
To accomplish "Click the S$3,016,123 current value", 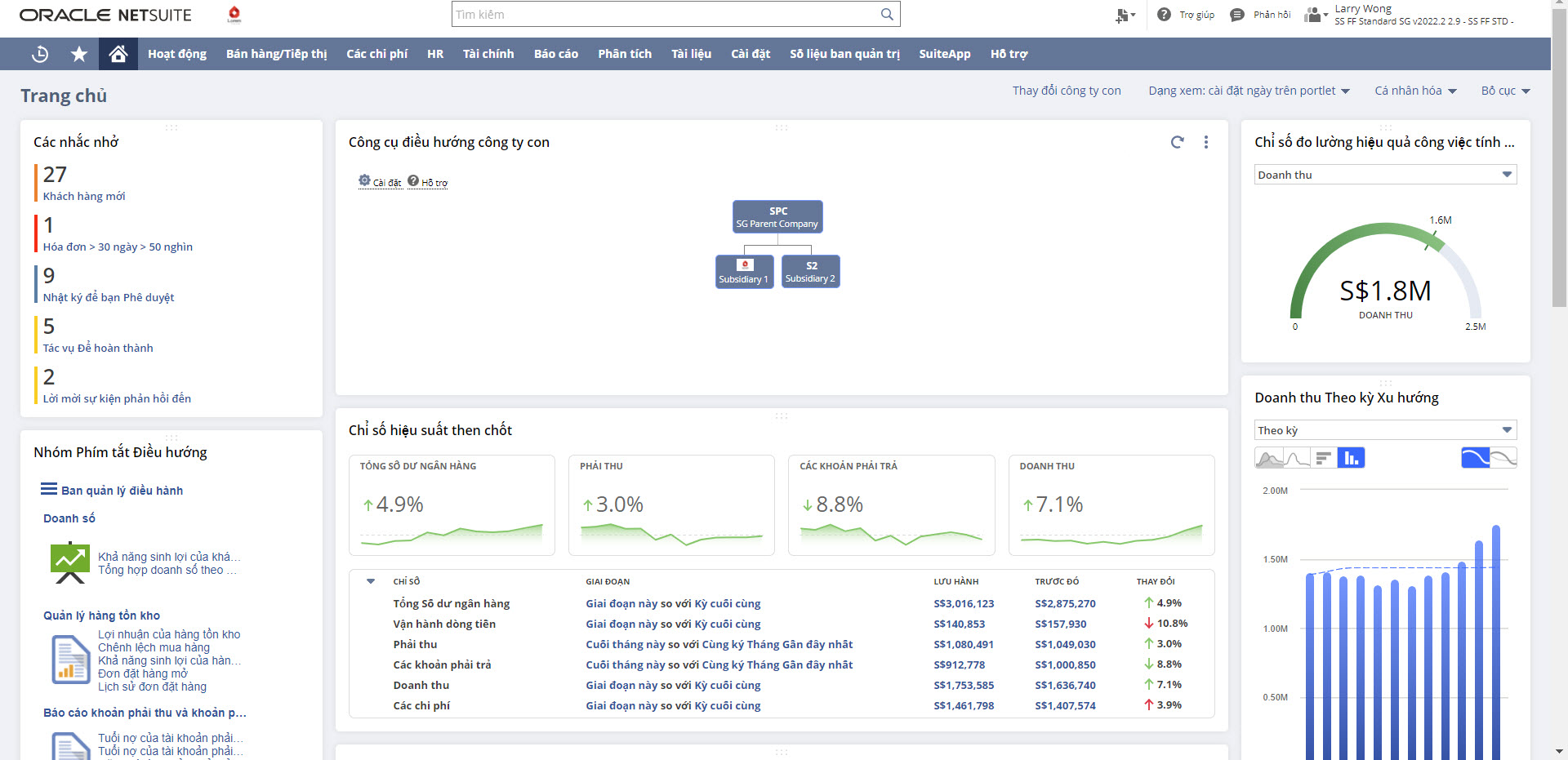I will [x=964, y=603].
